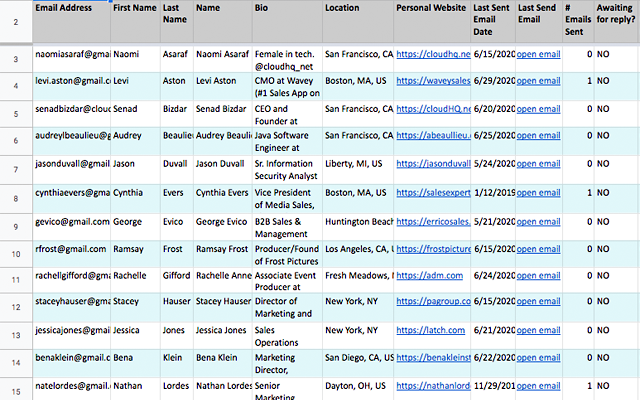This screenshot has height=400, width=640.
Task: Visit the https://cloudhq.ne website link for Naomi
Action: [x=433, y=54]
